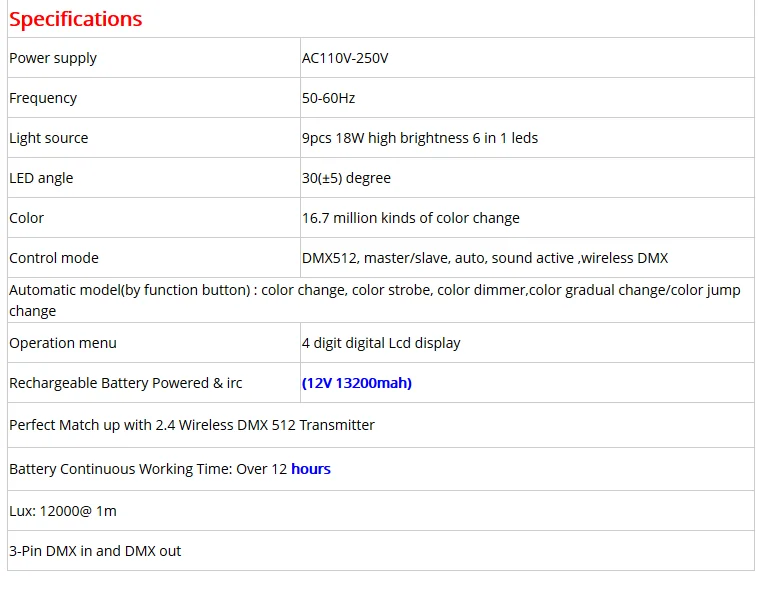
Task: Click the red Specifications heading
Action: tap(75, 19)
